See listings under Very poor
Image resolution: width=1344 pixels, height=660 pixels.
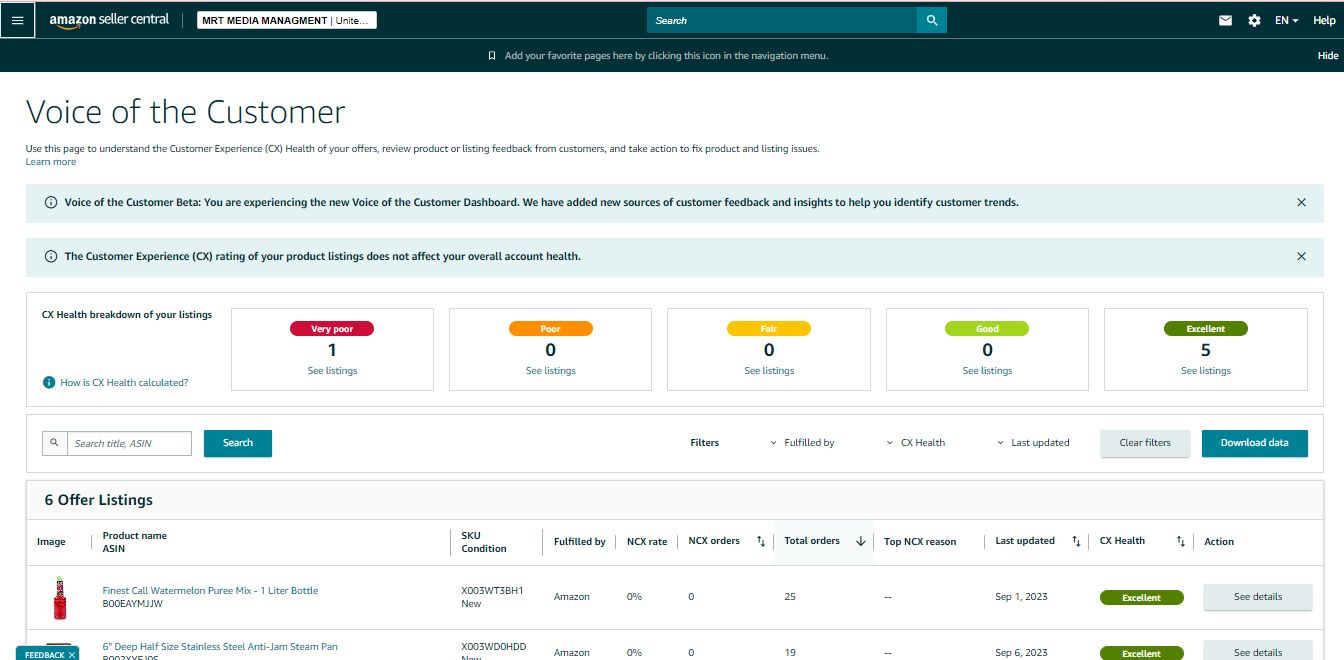(x=332, y=371)
